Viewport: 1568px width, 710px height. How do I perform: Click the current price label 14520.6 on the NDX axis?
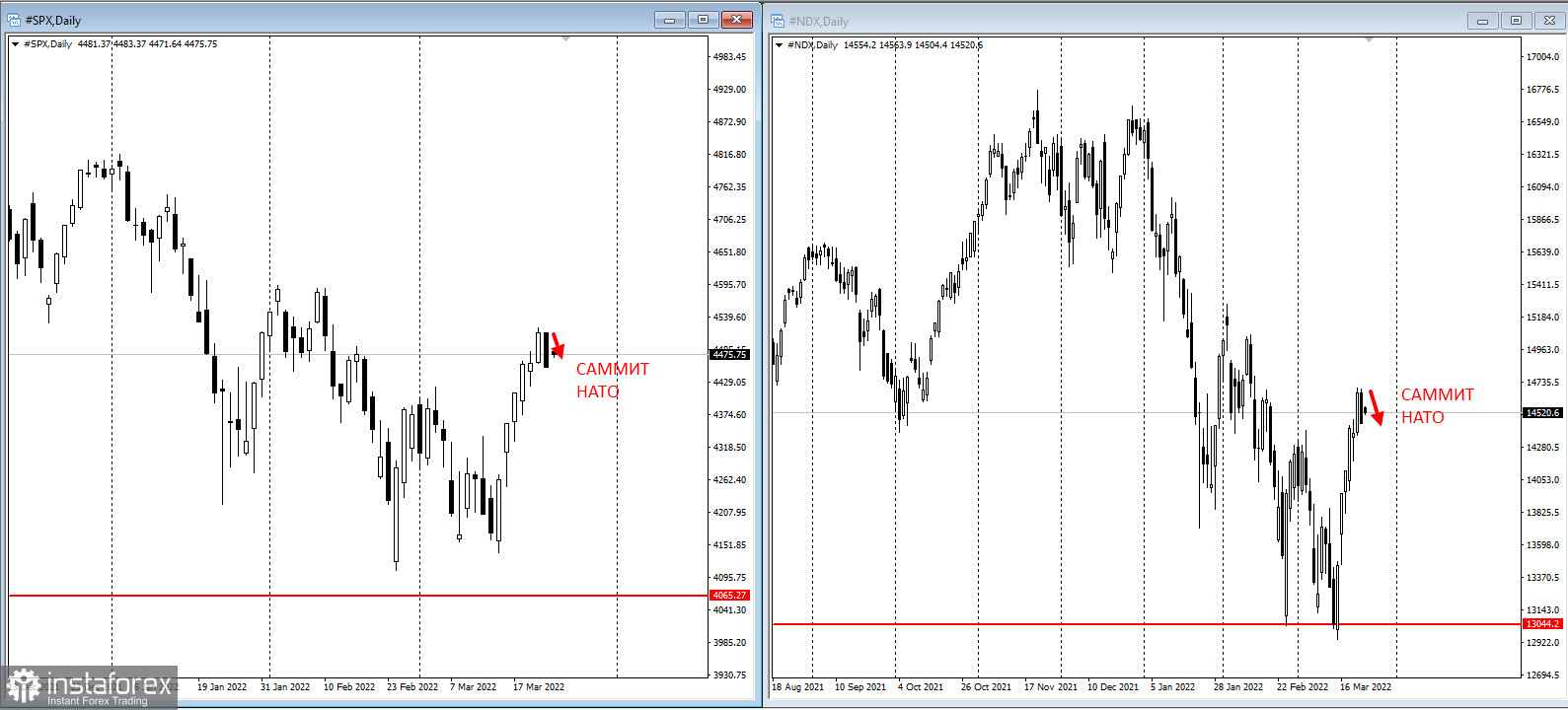point(1543,413)
